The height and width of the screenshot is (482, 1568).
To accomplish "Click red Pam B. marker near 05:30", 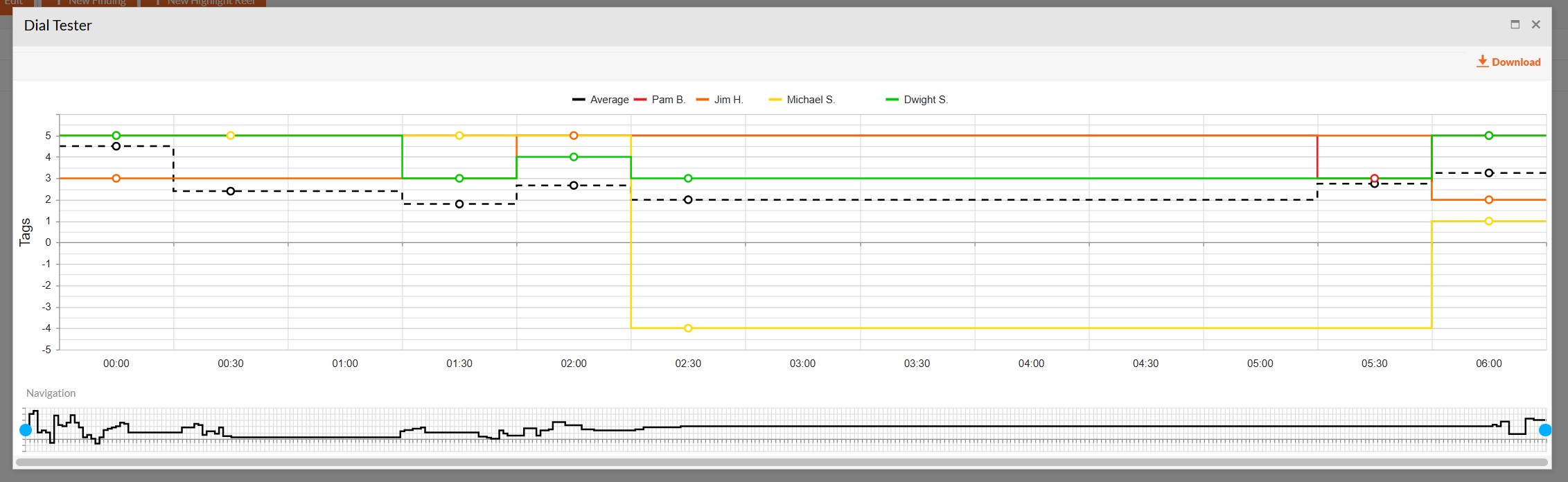I will click(1375, 178).
